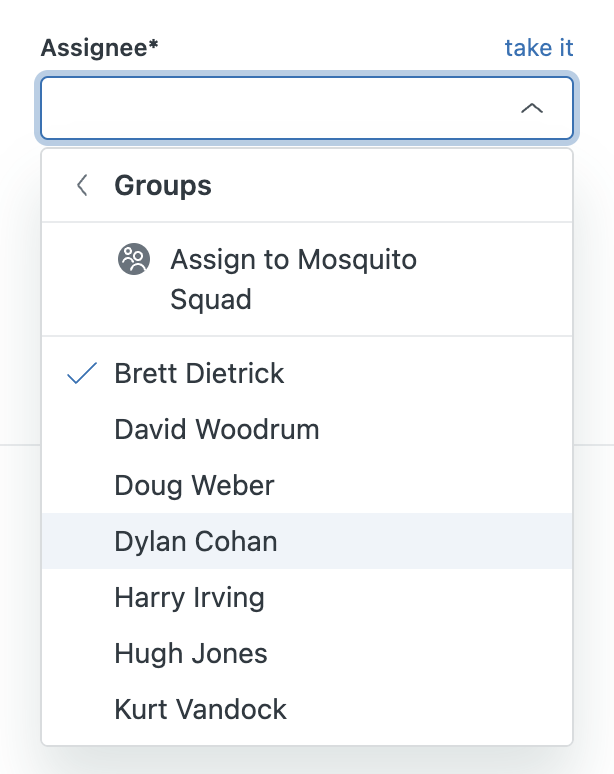The width and height of the screenshot is (614, 774).
Task: Click the "take it" link
Action: [x=538, y=48]
